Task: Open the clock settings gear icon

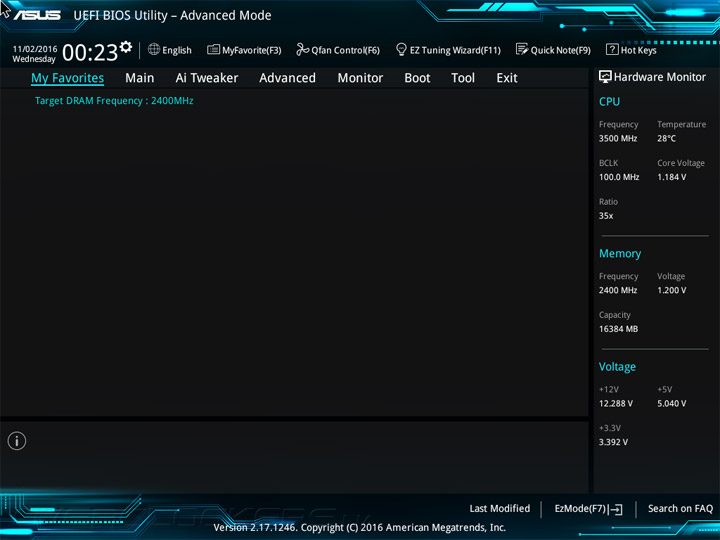Action: [125, 46]
